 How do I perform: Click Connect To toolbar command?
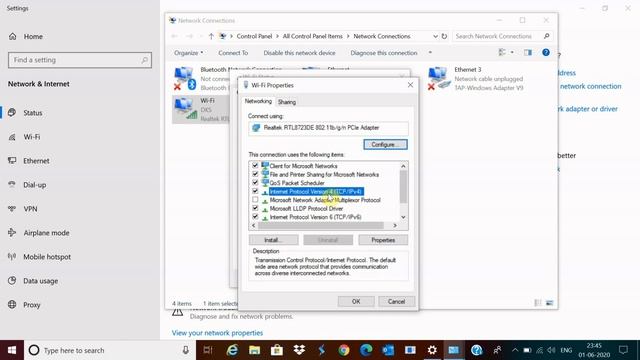233,53
